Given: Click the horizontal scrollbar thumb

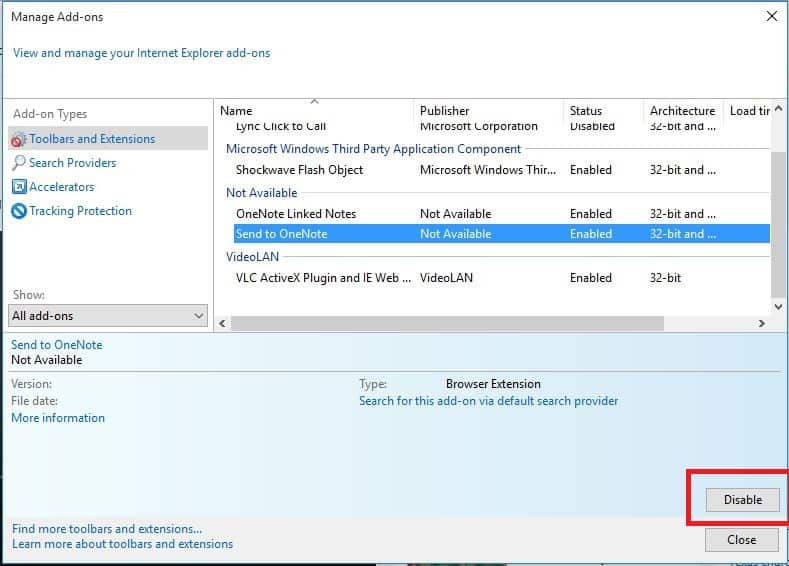Looking at the screenshot, I should click(x=447, y=324).
